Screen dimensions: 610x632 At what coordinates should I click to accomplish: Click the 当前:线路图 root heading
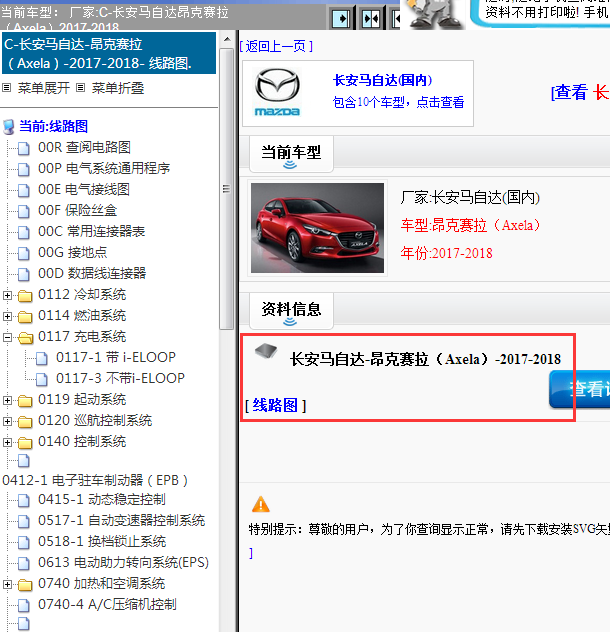click(x=54, y=127)
